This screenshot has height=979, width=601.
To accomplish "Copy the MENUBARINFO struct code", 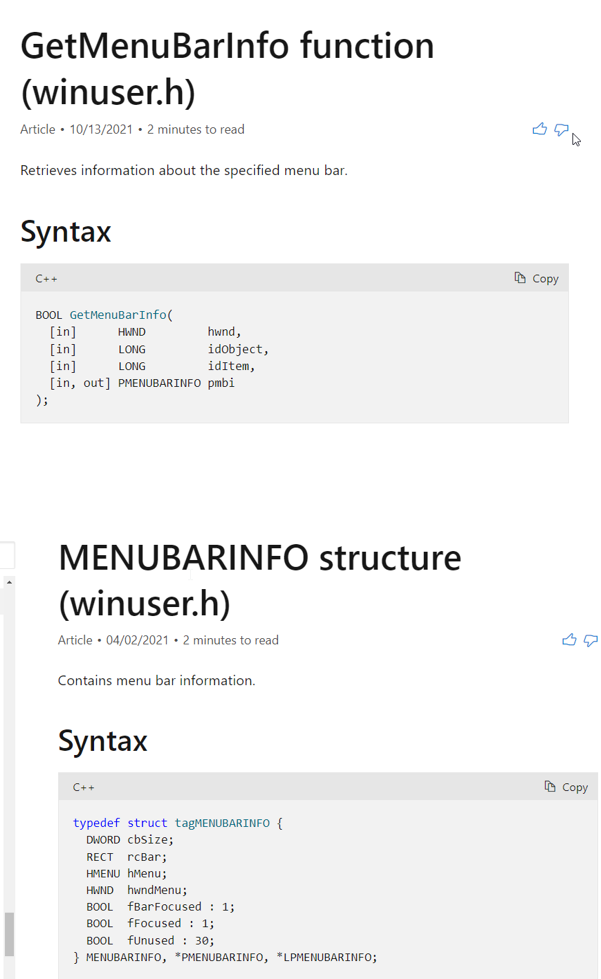I will click(x=566, y=787).
